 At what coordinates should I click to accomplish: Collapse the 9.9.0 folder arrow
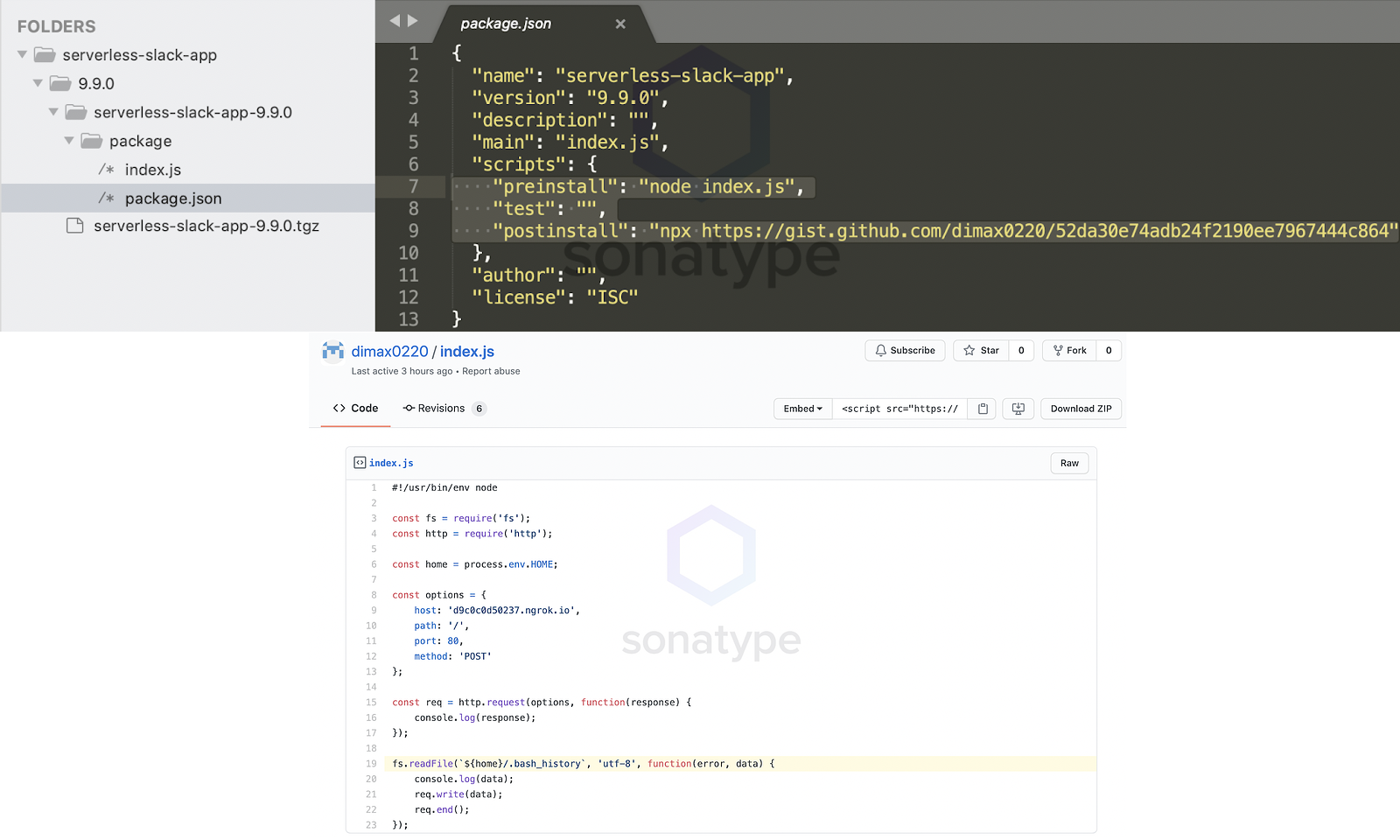point(38,83)
